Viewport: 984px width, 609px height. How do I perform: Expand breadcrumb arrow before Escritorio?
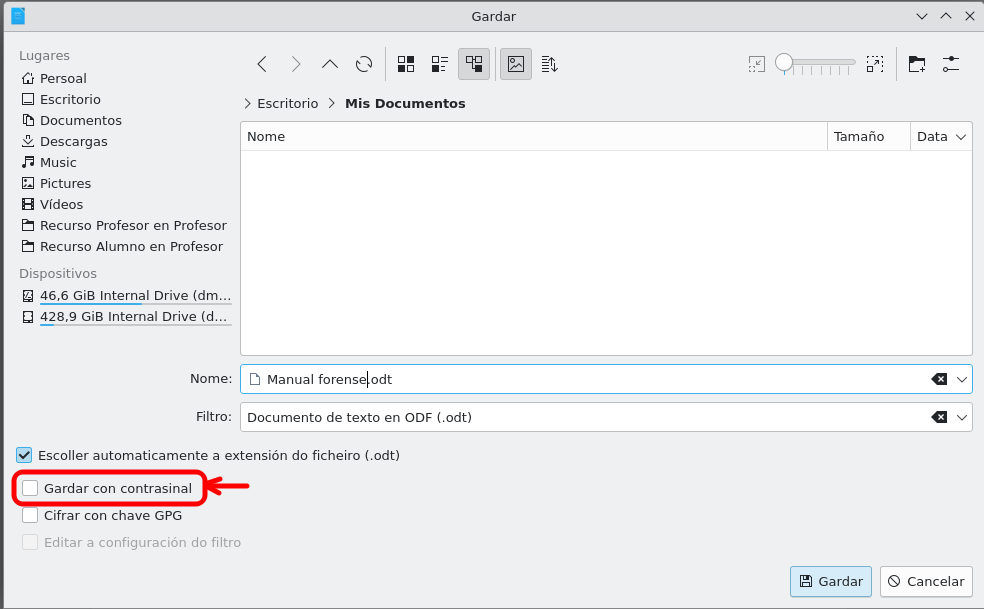tap(247, 104)
